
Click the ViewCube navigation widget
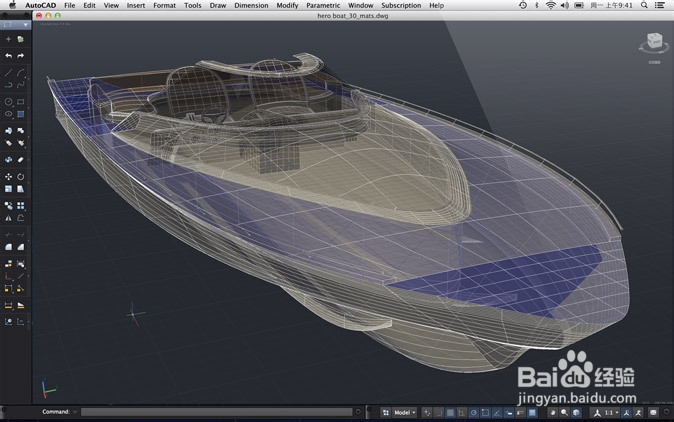(x=654, y=42)
